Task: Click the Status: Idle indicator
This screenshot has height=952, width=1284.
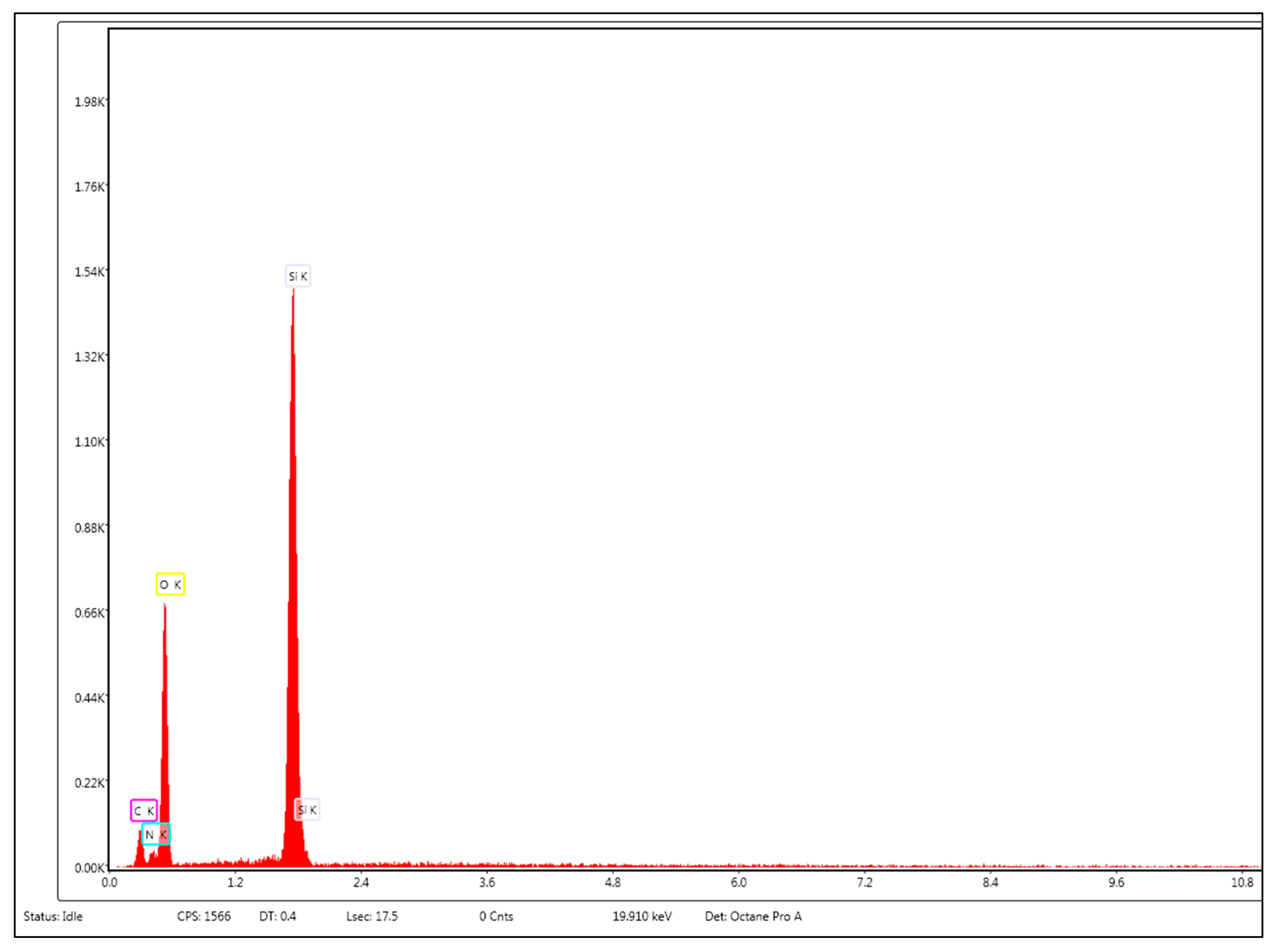Action: point(53,916)
